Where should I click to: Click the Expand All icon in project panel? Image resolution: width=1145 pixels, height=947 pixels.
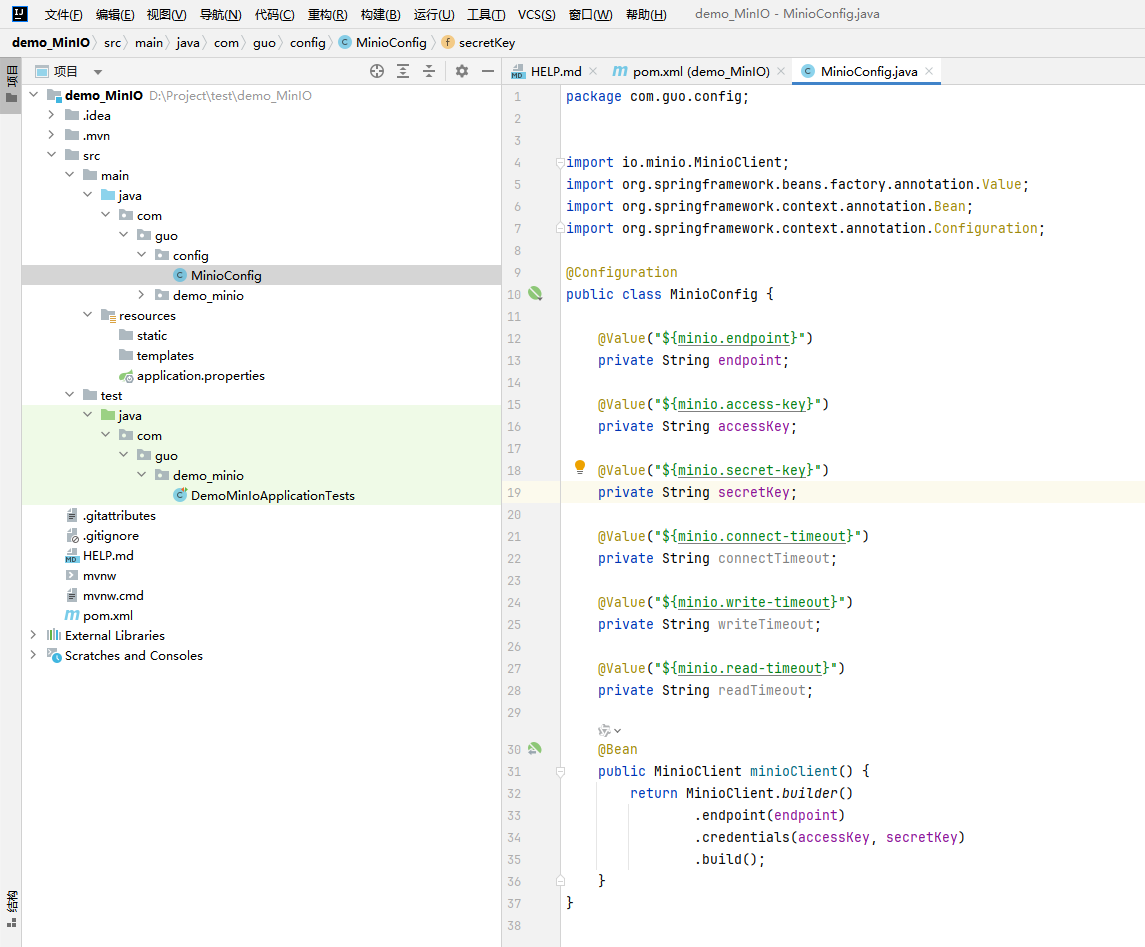403,71
